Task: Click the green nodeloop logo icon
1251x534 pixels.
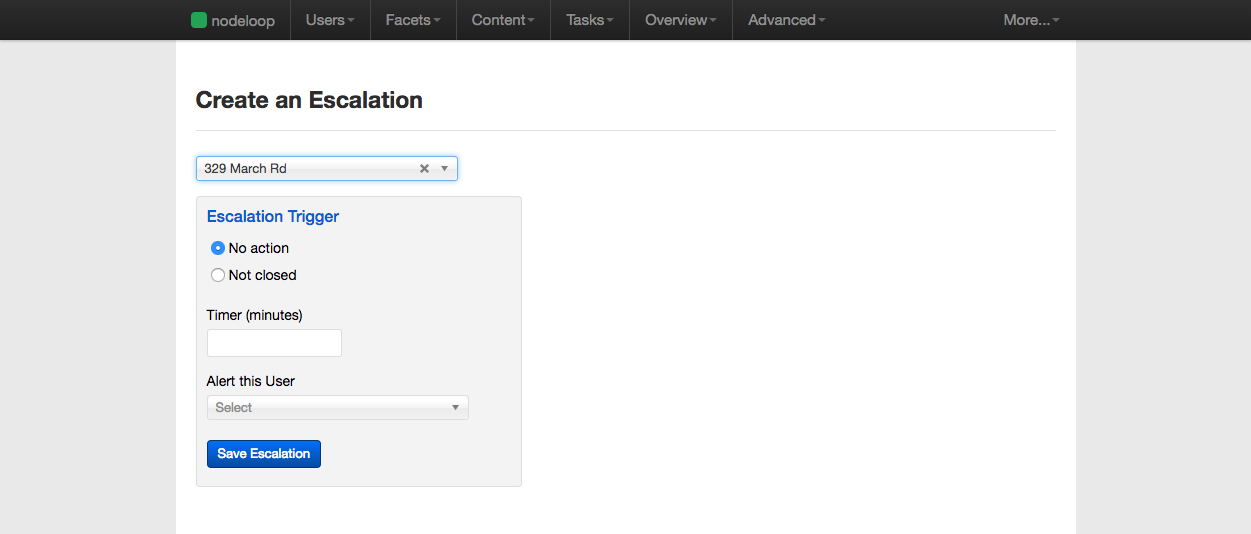Action: (x=198, y=20)
